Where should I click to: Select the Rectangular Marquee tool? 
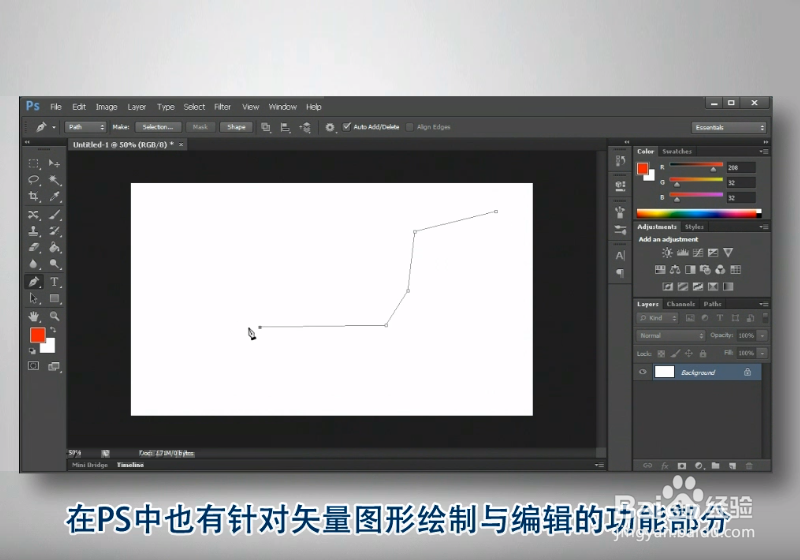pyautogui.click(x=34, y=163)
